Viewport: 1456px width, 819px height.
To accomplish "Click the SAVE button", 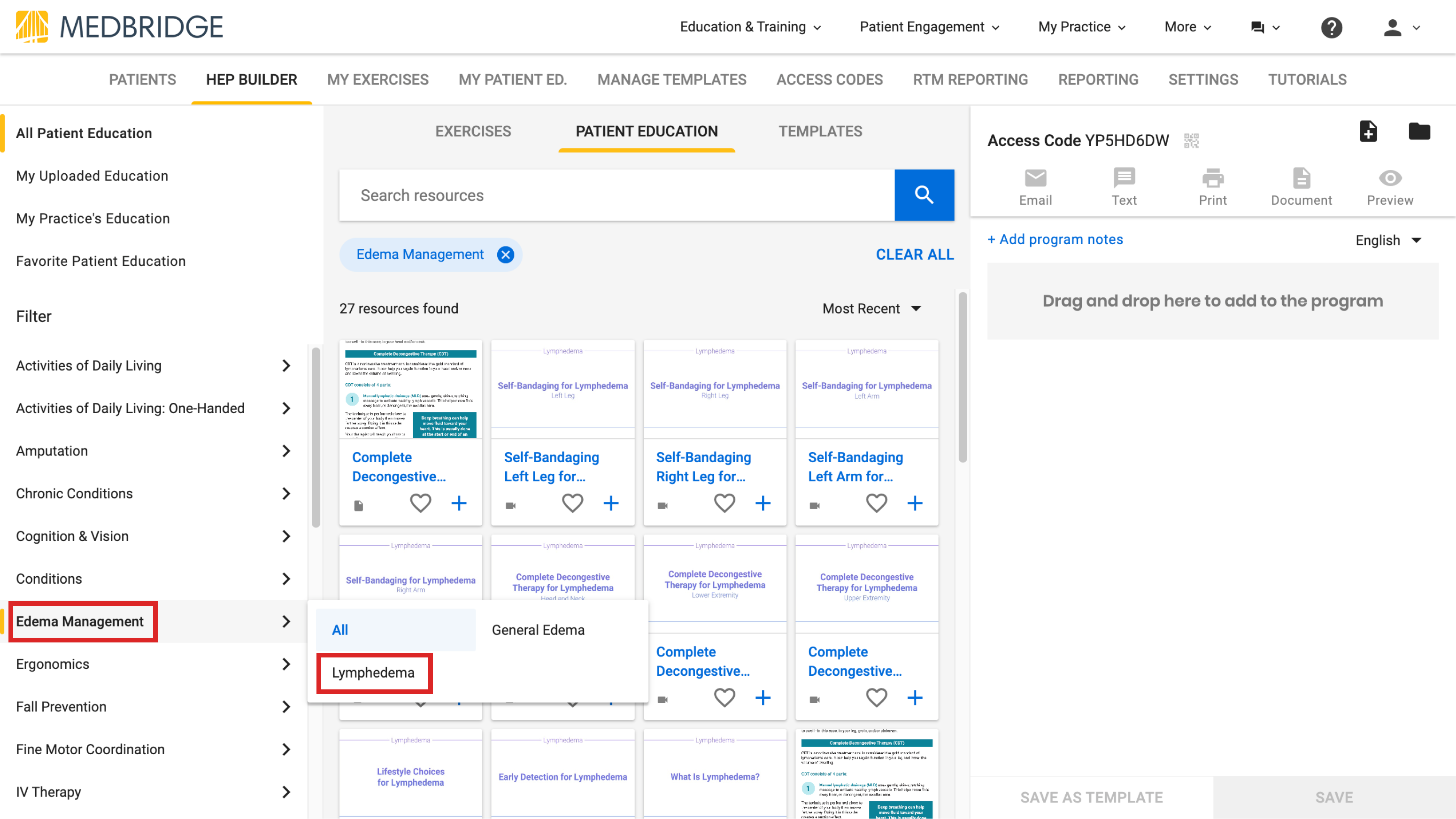I will tap(1334, 797).
